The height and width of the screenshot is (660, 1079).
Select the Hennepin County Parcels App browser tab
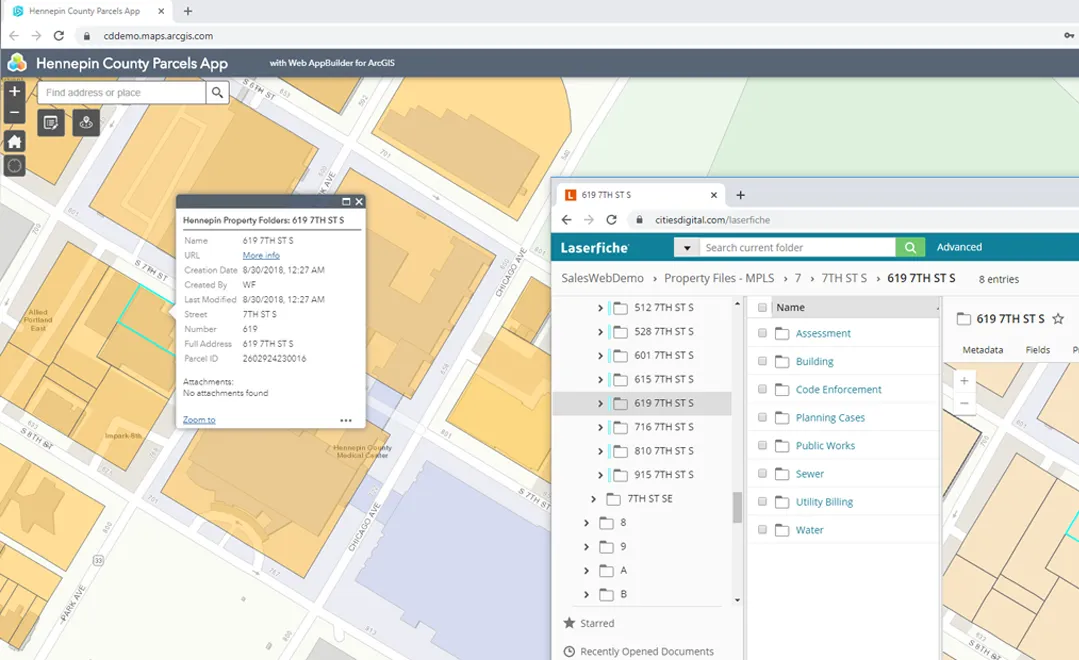[x=86, y=11]
